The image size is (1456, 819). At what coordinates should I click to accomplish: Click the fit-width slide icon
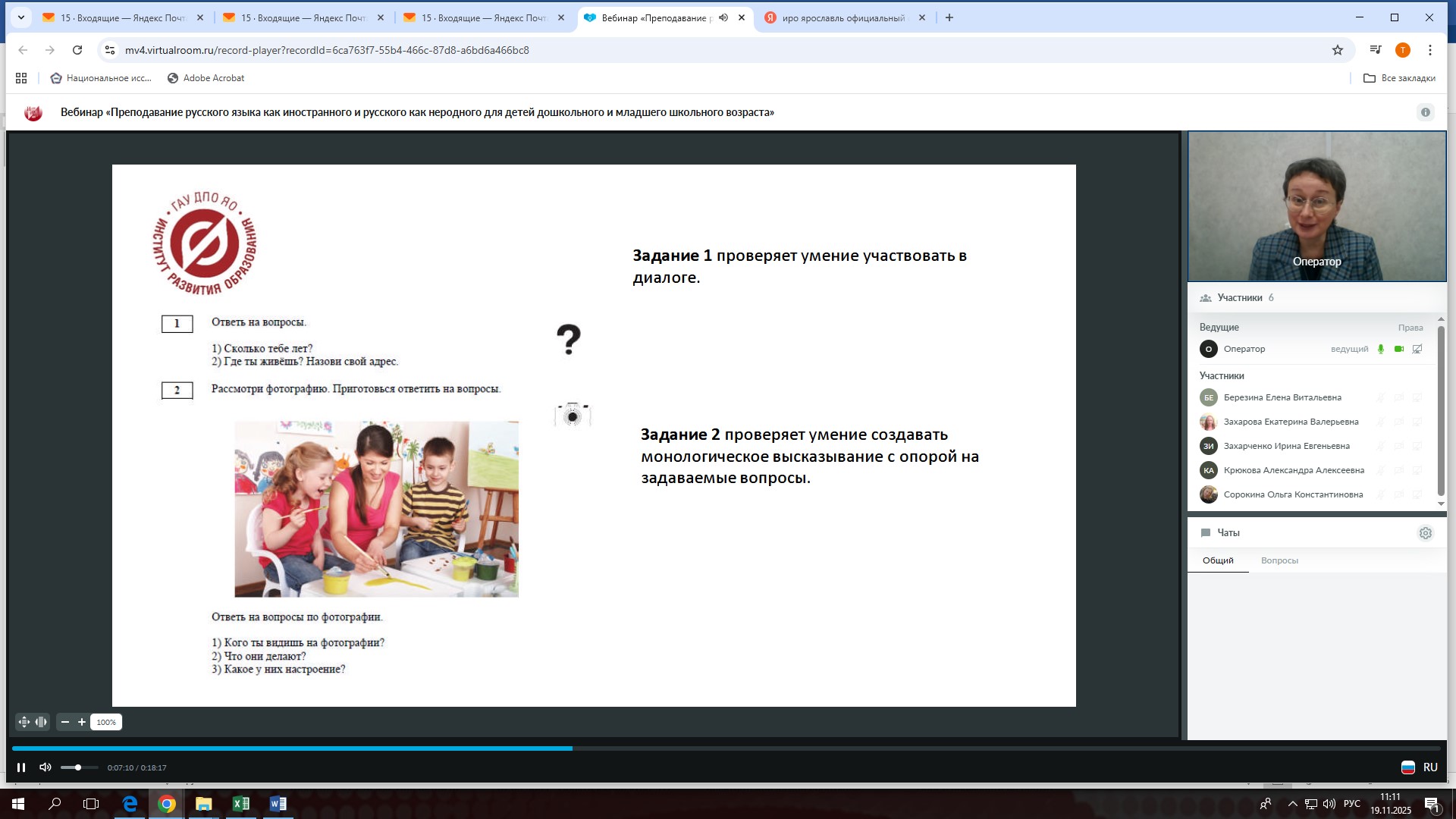41,722
